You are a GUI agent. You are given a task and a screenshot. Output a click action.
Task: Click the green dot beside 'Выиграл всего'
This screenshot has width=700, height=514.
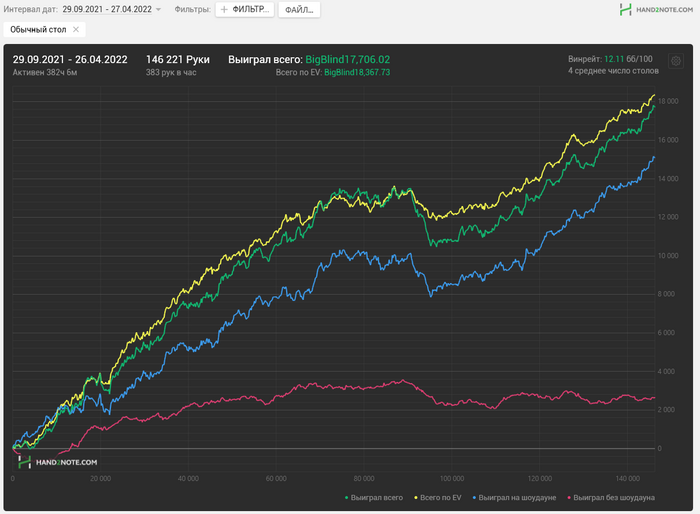pyautogui.click(x=346, y=497)
